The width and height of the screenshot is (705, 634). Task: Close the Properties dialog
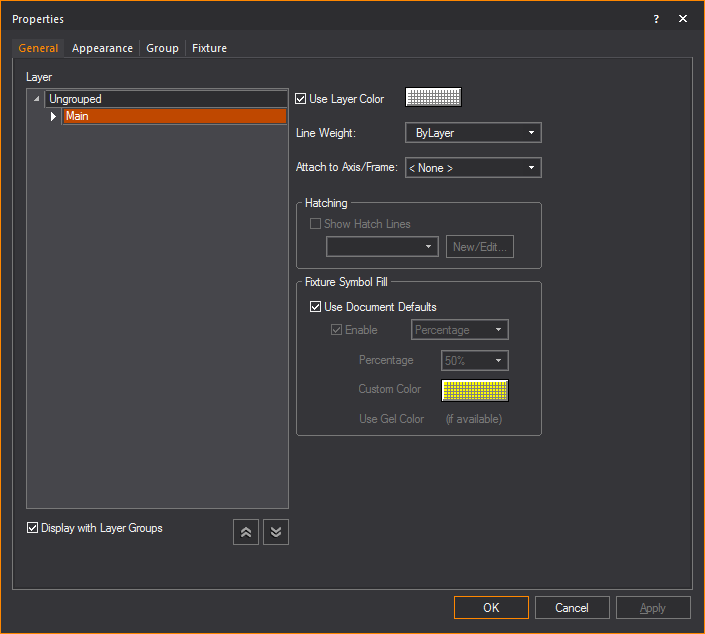(683, 19)
